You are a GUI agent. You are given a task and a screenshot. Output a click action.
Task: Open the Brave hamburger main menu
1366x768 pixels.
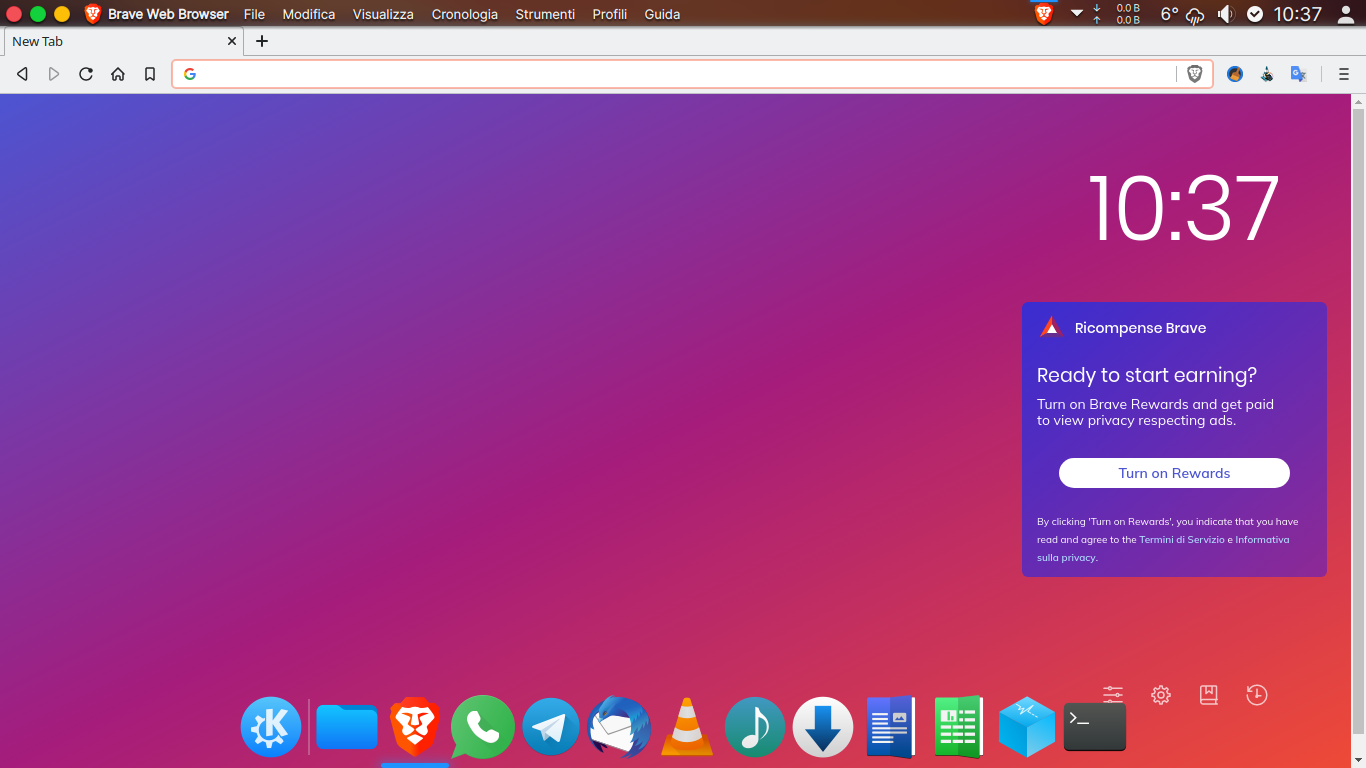(1344, 74)
